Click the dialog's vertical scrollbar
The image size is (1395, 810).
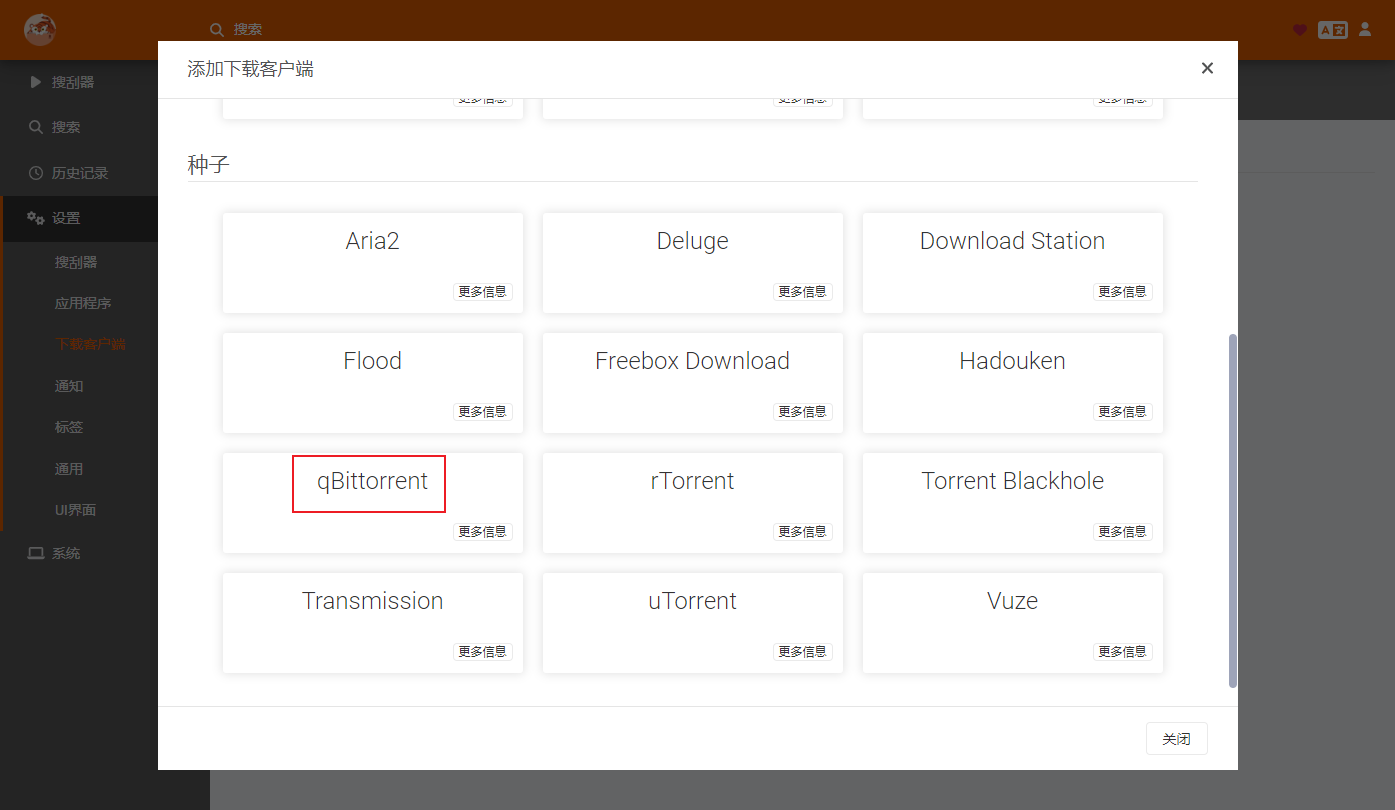click(1233, 511)
